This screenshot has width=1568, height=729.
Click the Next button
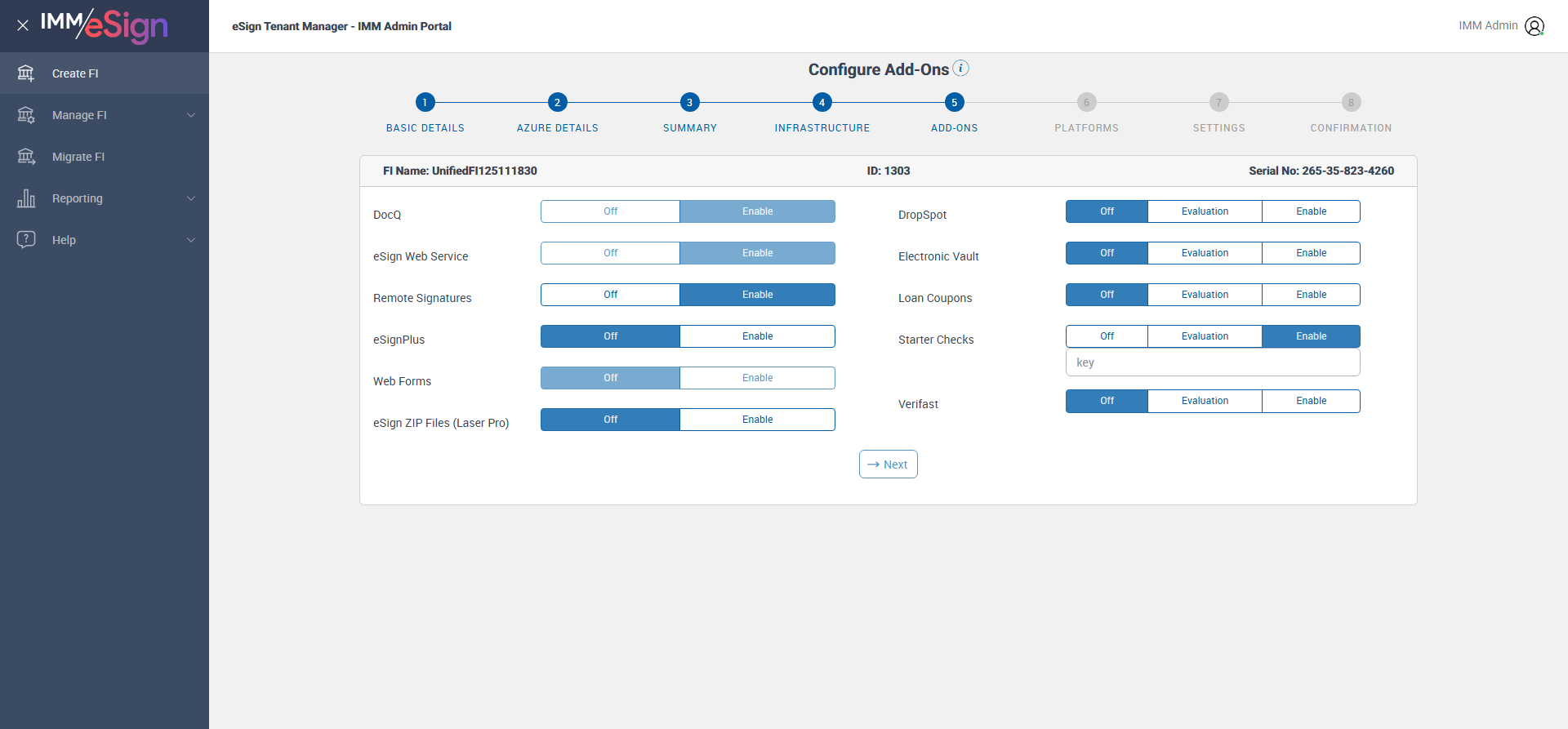click(888, 465)
